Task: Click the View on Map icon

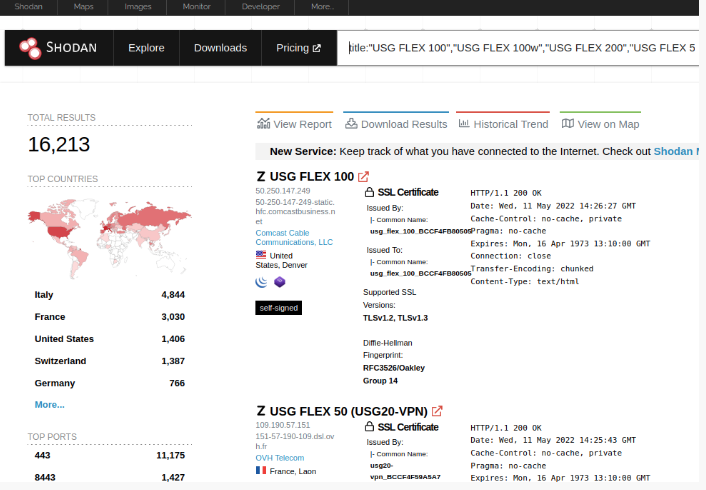Action: point(568,123)
